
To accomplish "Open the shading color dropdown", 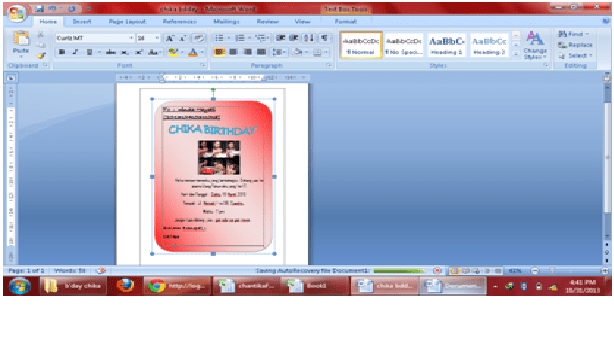I will point(306,52).
